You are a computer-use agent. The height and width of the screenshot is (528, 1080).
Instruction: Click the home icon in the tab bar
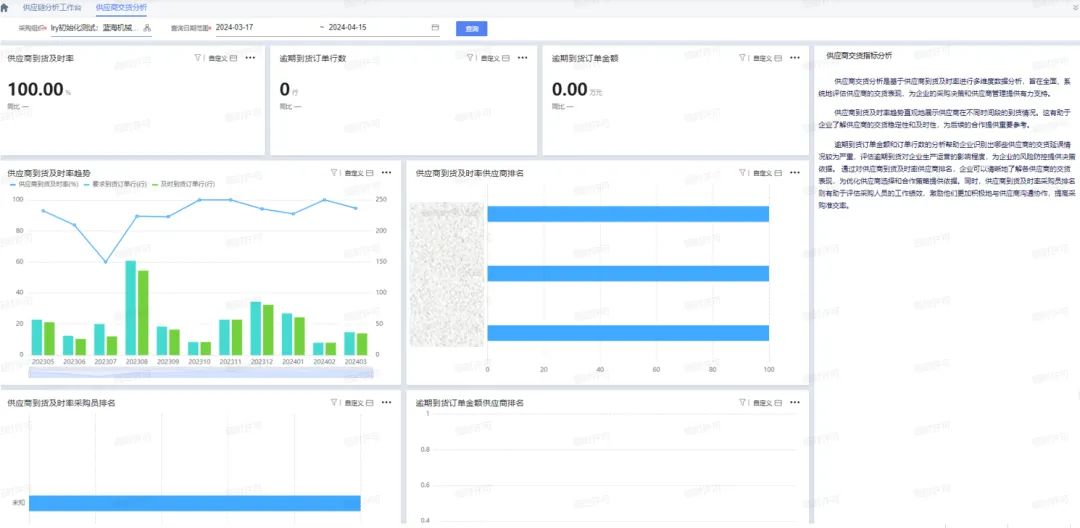5,7
